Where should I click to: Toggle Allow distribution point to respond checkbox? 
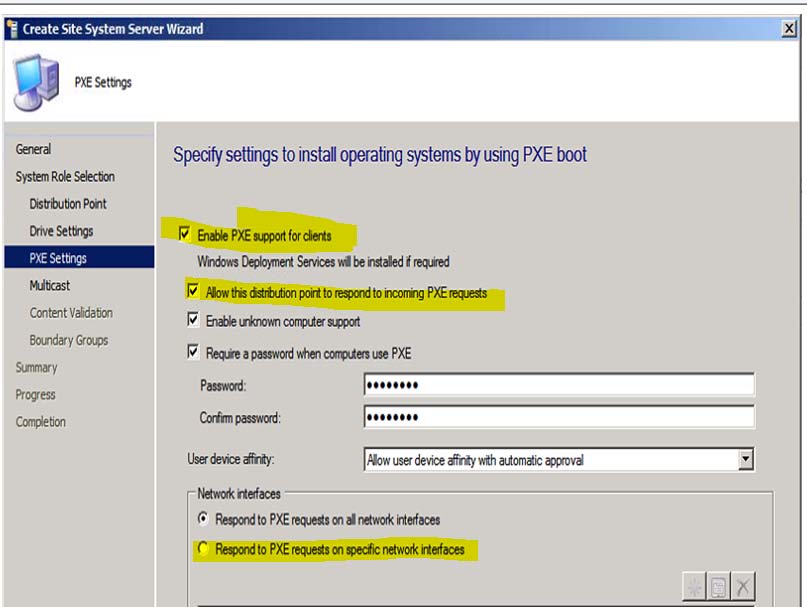(x=193, y=291)
